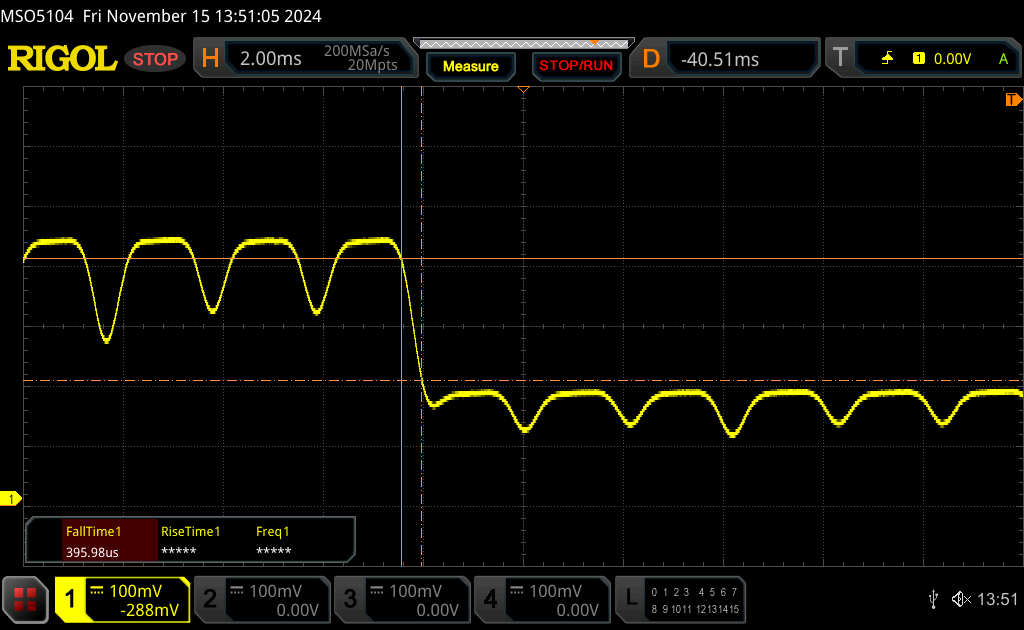
Task: Open the function navigation grid icon
Action: [25, 599]
